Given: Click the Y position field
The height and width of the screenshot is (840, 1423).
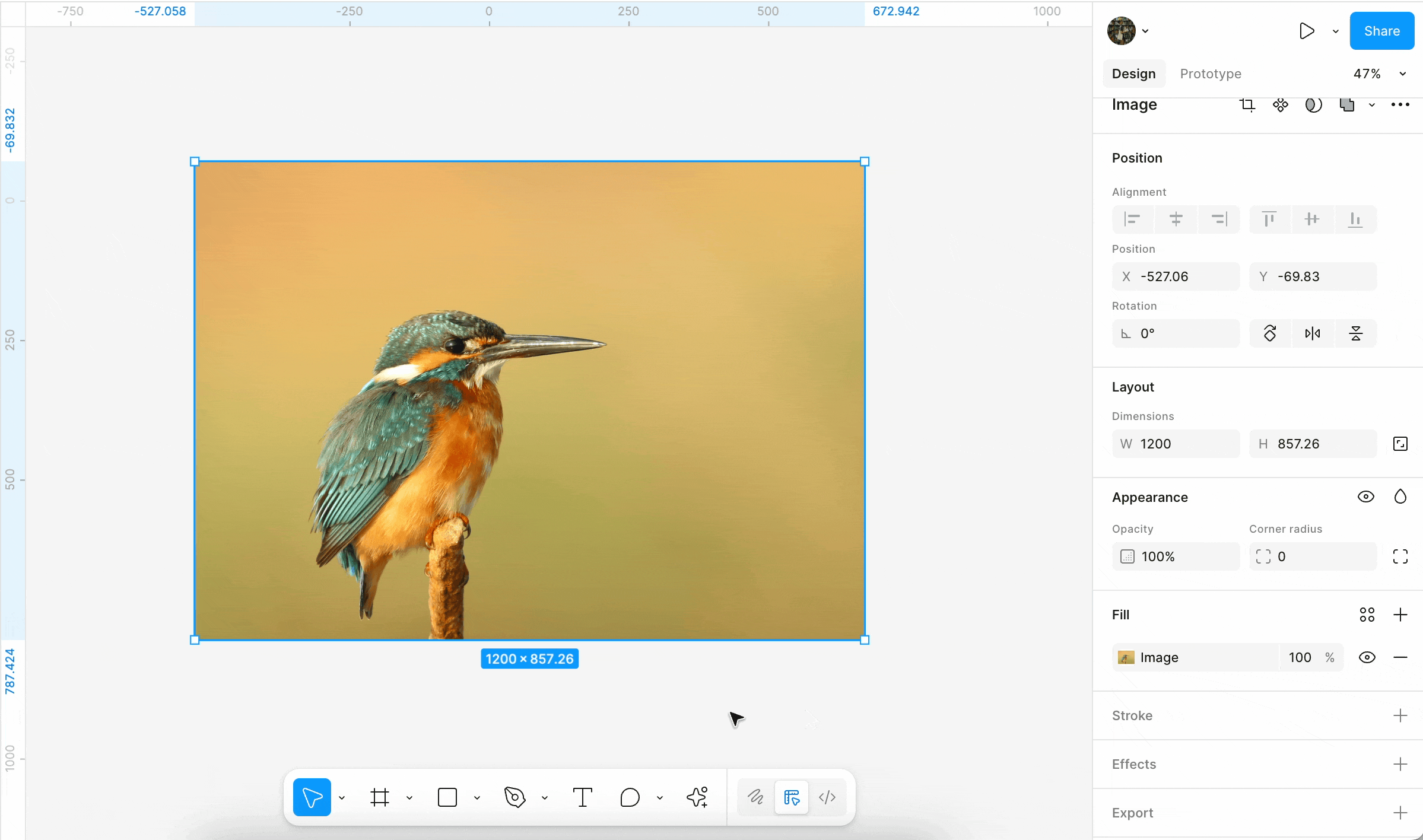Looking at the screenshot, I should 1313,276.
